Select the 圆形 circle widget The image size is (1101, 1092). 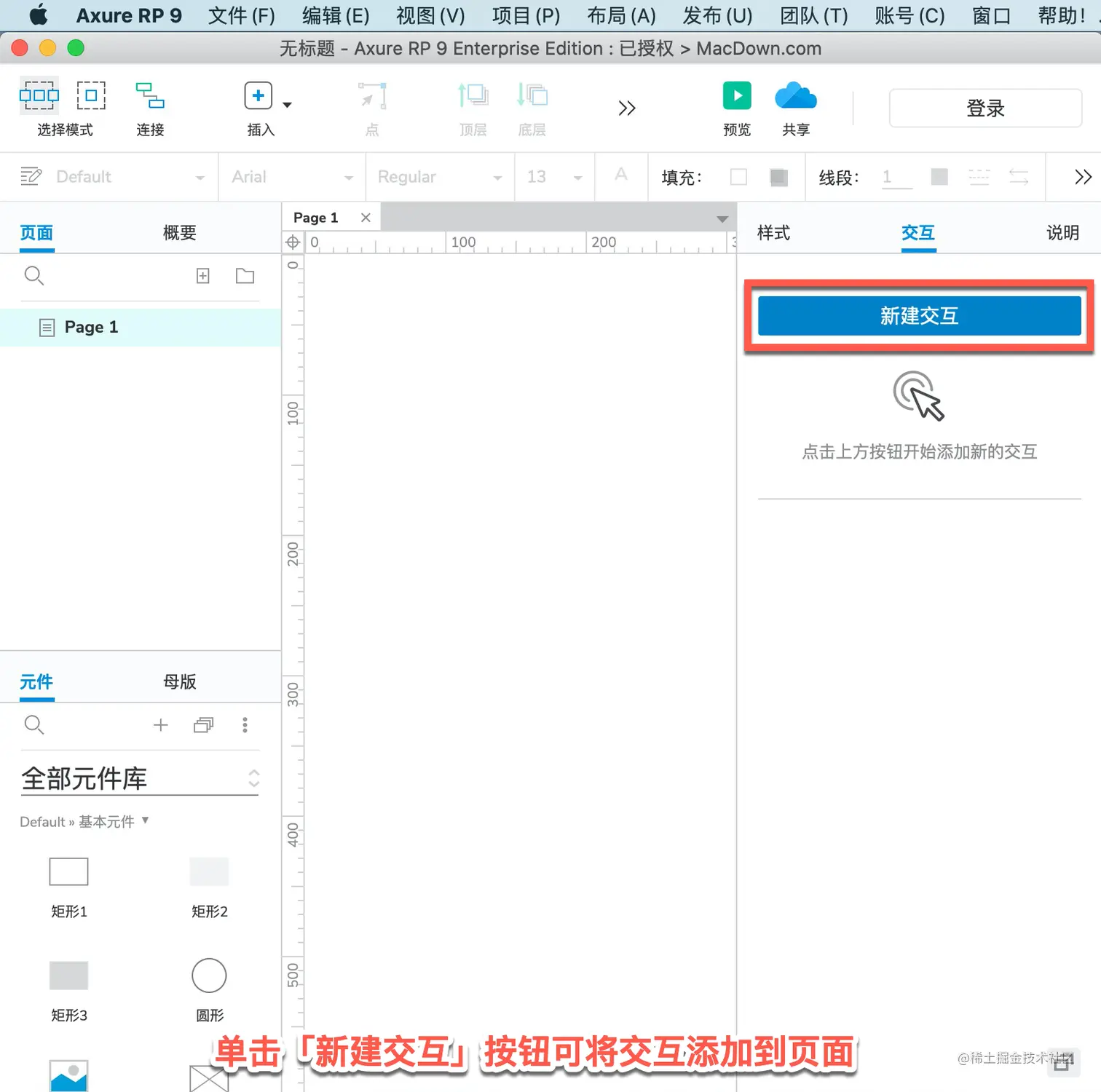[209, 976]
